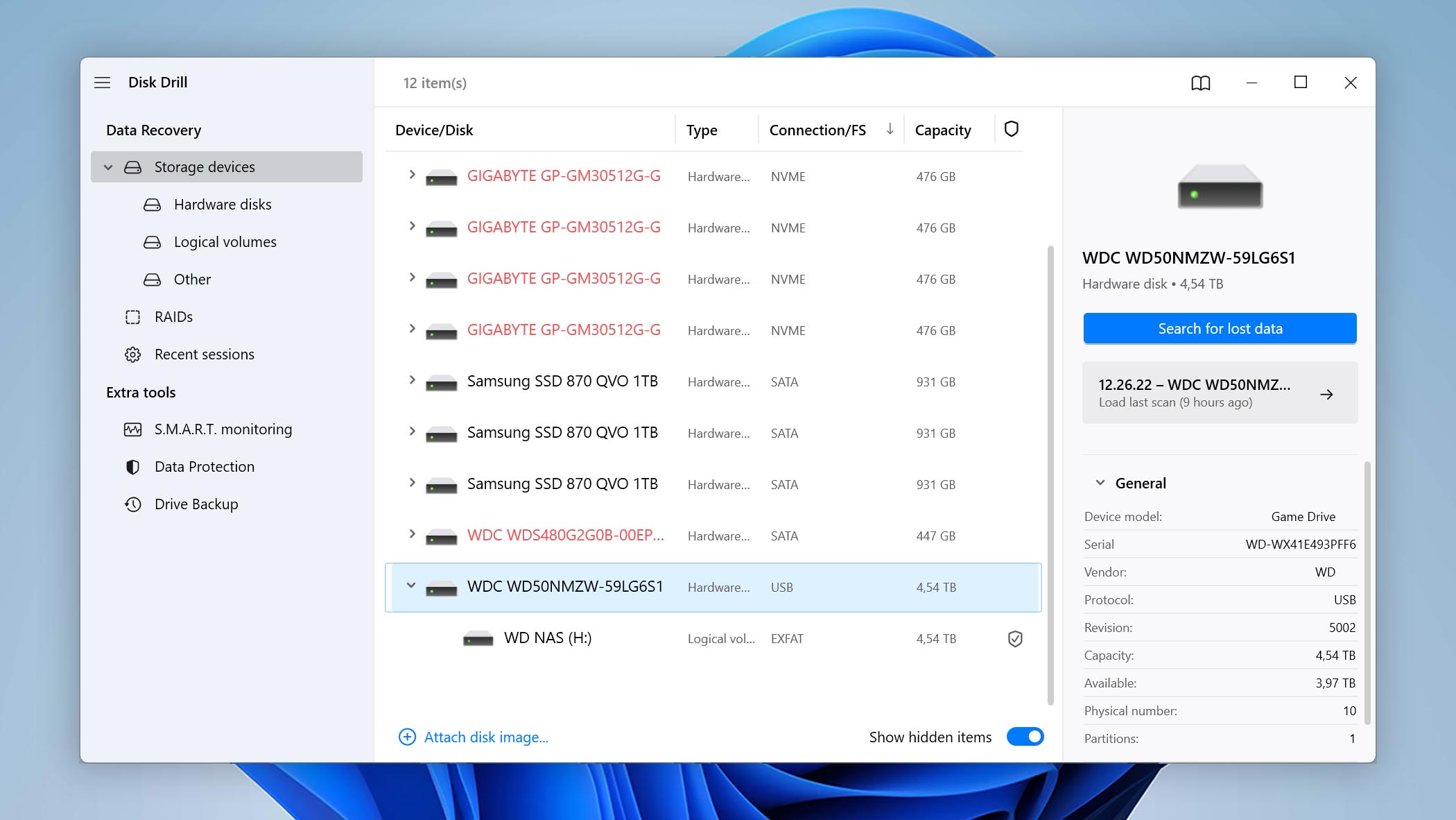Image resolution: width=1456 pixels, height=820 pixels.
Task: Click the protection shield on WD NAS (H:) row
Action: tap(1015, 639)
